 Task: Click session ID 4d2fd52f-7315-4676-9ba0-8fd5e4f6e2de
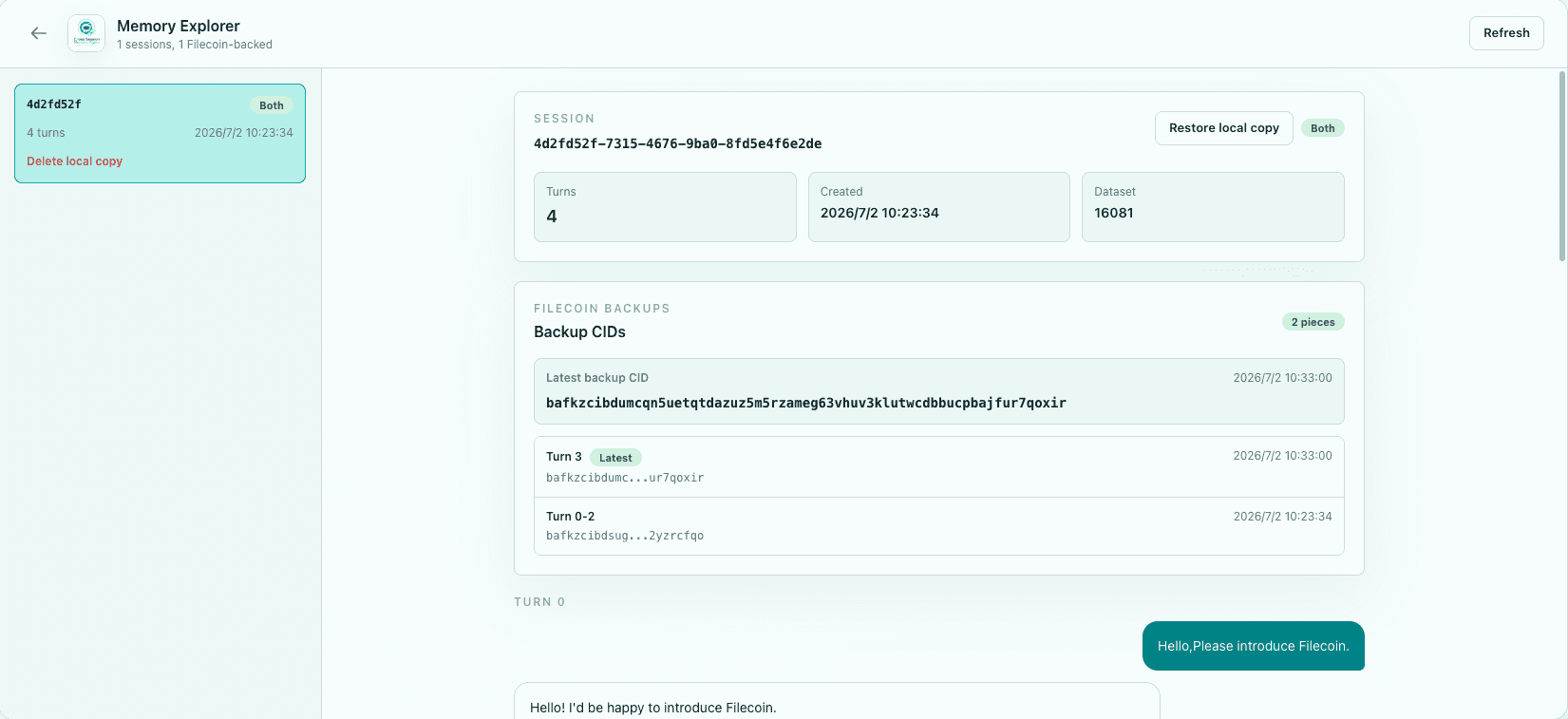[678, 144]
